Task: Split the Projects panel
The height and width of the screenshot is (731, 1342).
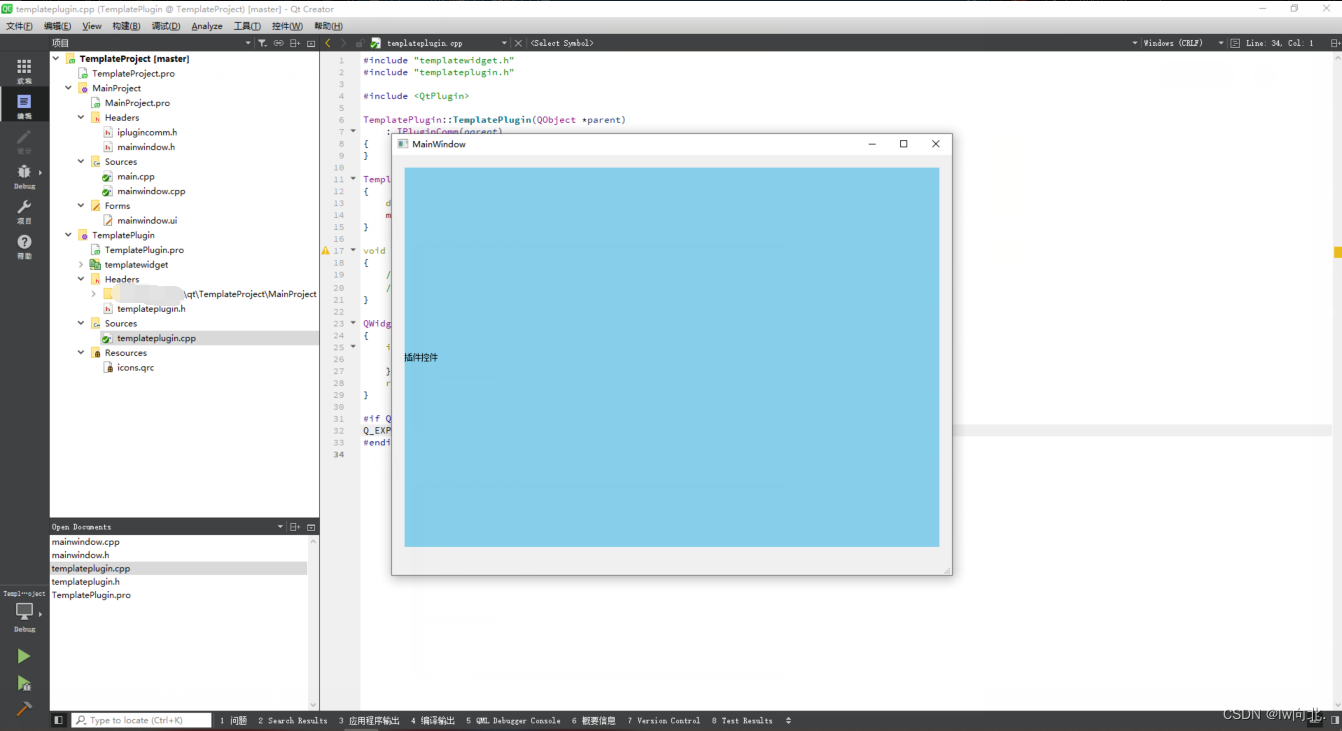Action: [294, 43]
